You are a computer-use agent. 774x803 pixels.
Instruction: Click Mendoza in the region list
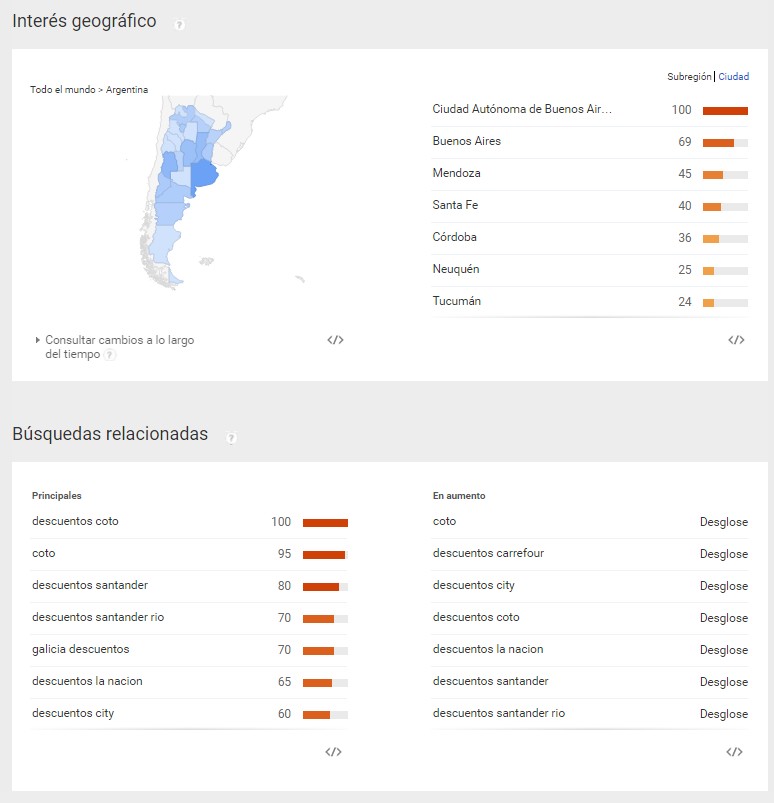(456, 173)
